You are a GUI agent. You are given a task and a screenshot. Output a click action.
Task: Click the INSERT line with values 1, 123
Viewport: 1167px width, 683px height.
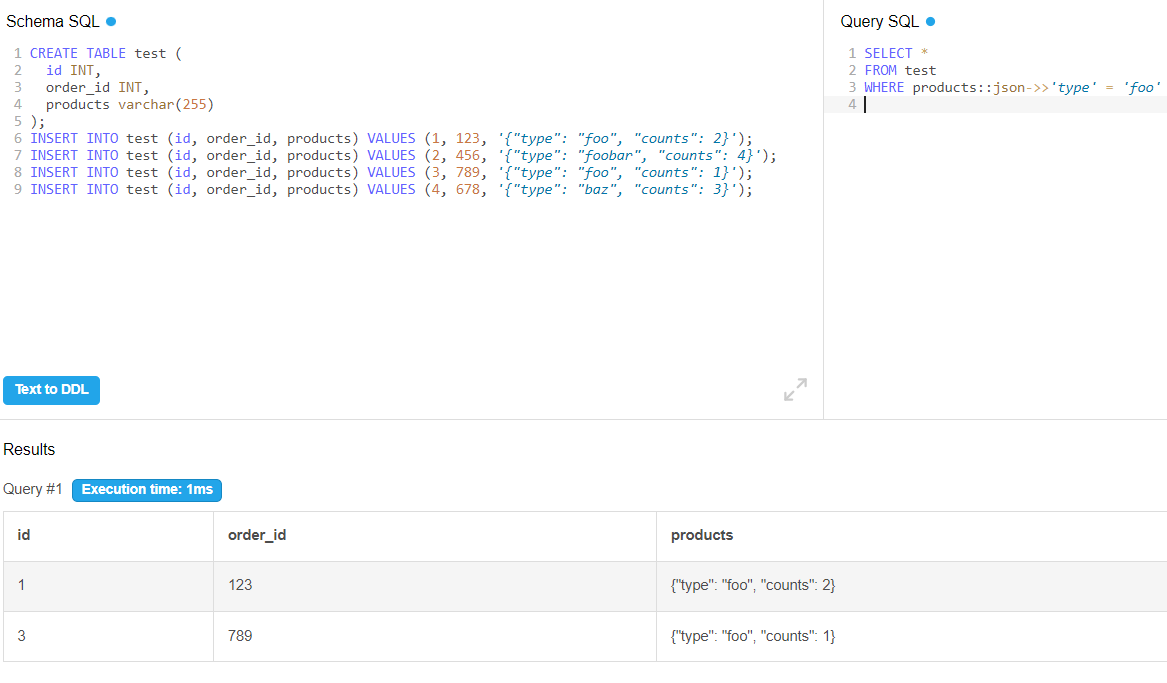(391, 139)
